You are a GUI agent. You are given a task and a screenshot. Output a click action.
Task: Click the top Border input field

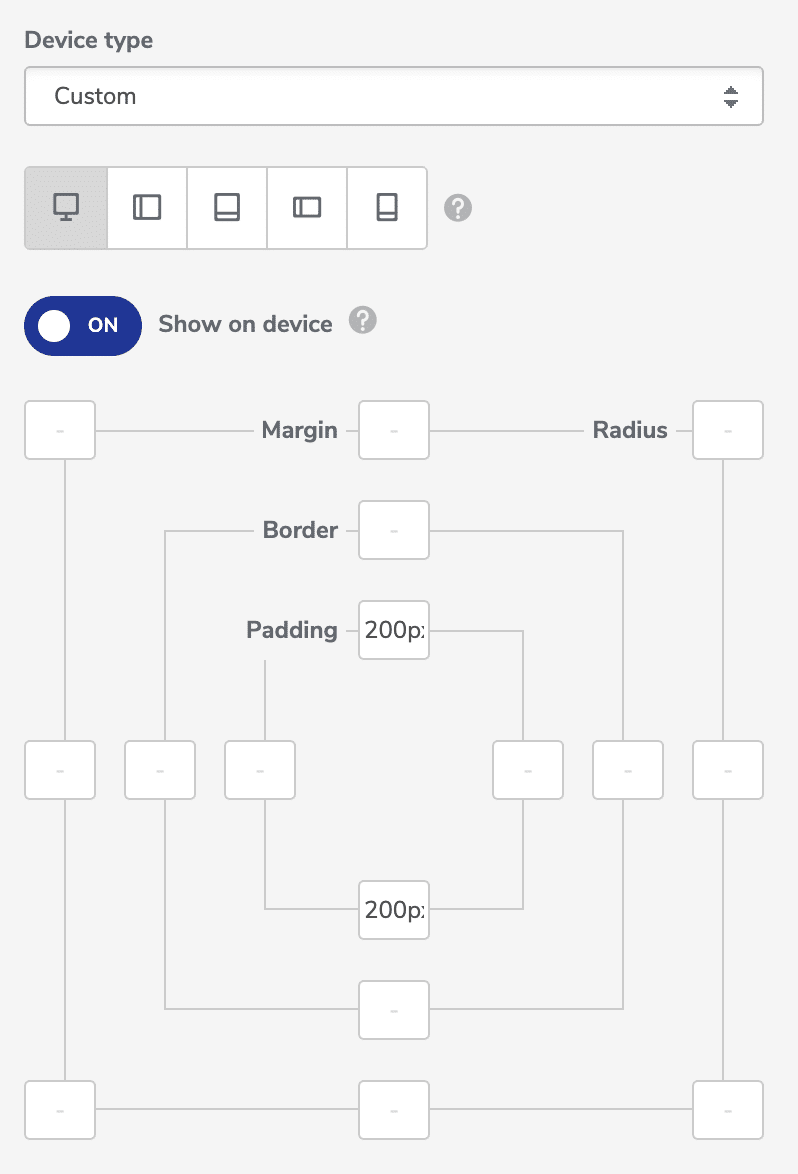pyautogui.click(x=393, y=529)
